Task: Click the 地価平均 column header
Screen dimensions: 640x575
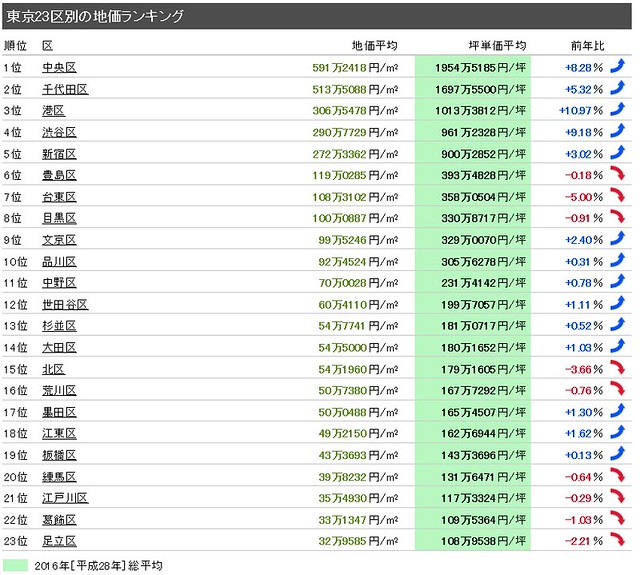Action: 375,46
